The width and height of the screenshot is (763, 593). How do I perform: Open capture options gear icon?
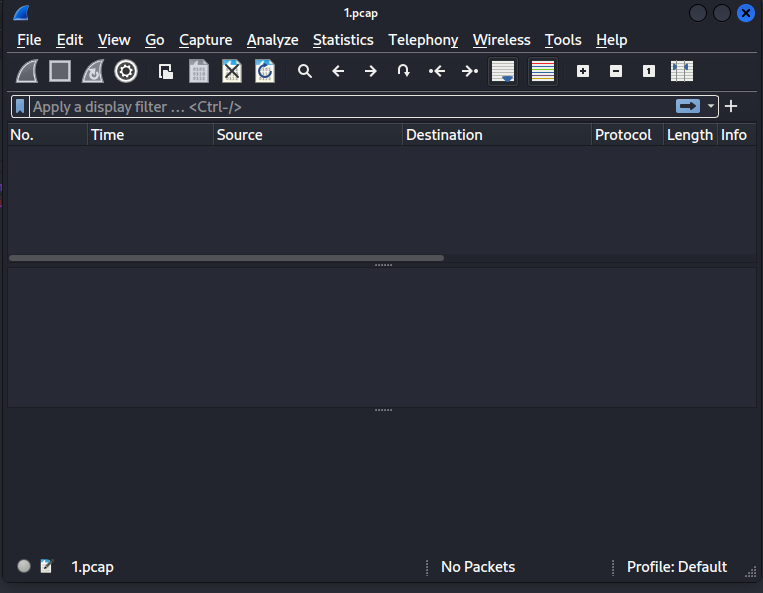[126, 71]
